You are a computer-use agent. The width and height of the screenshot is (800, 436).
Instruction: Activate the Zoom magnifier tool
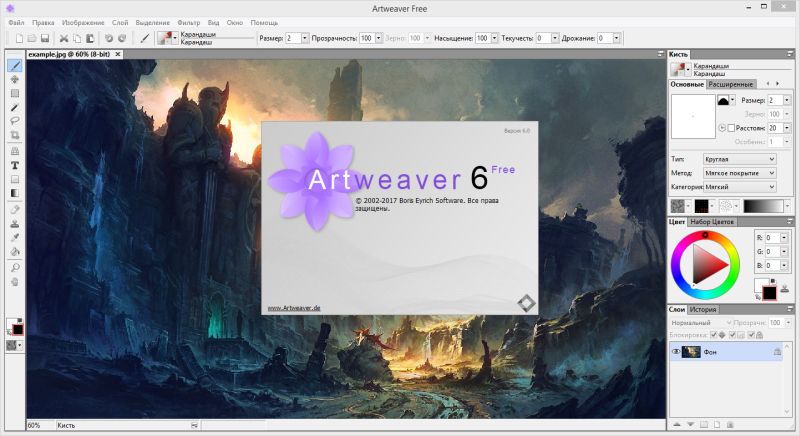click(15, 267)
